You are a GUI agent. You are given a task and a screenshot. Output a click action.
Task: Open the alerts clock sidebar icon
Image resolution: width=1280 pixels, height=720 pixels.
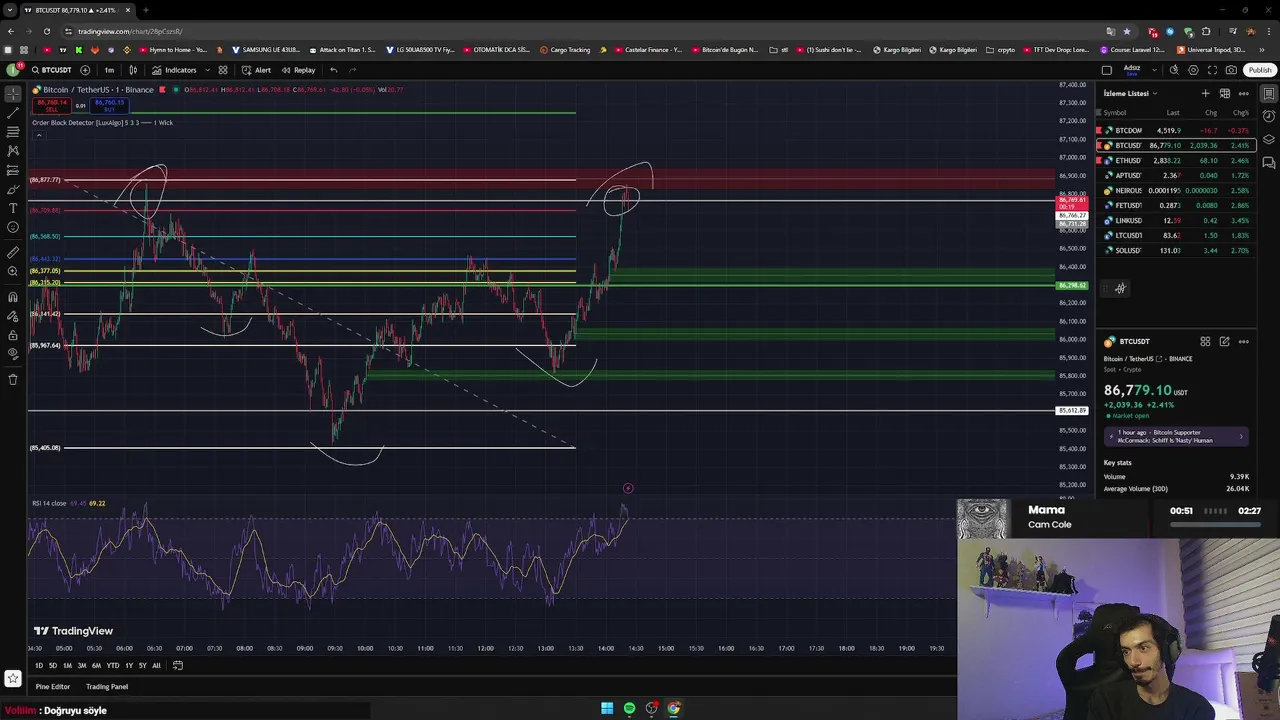pyautogui.click(x=1268, y=117)
